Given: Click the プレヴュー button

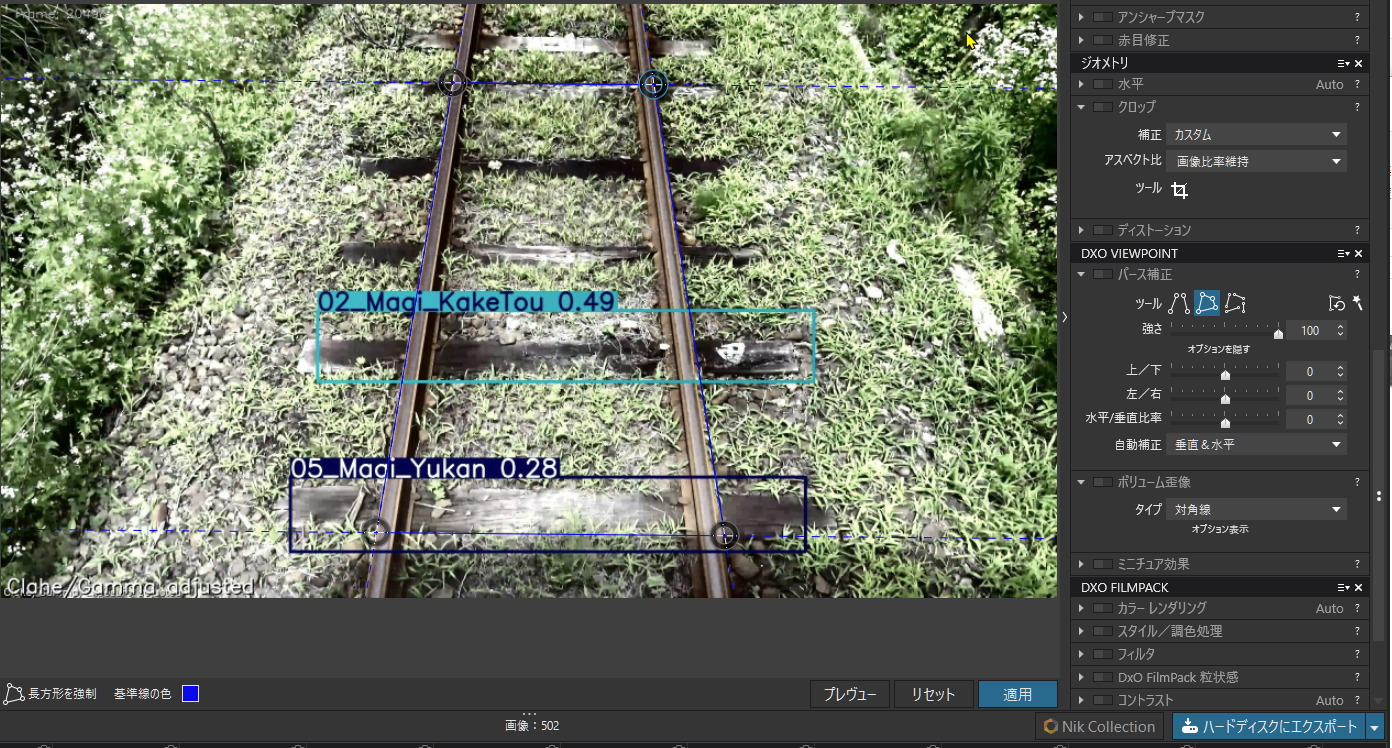Looking at the screenshot, I should click(849, 693).
